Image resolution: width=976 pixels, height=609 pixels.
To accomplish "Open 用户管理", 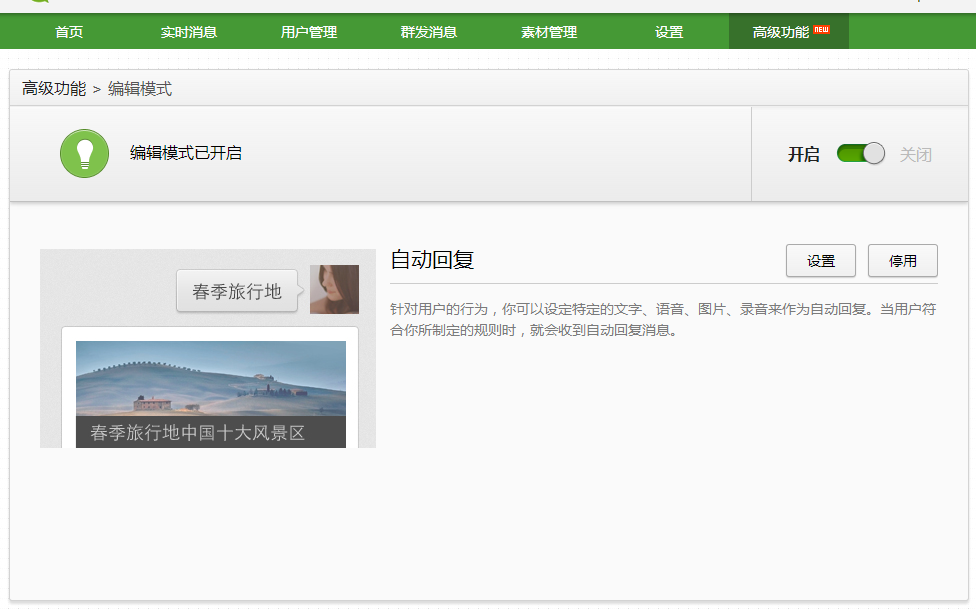I will point(308,31).
